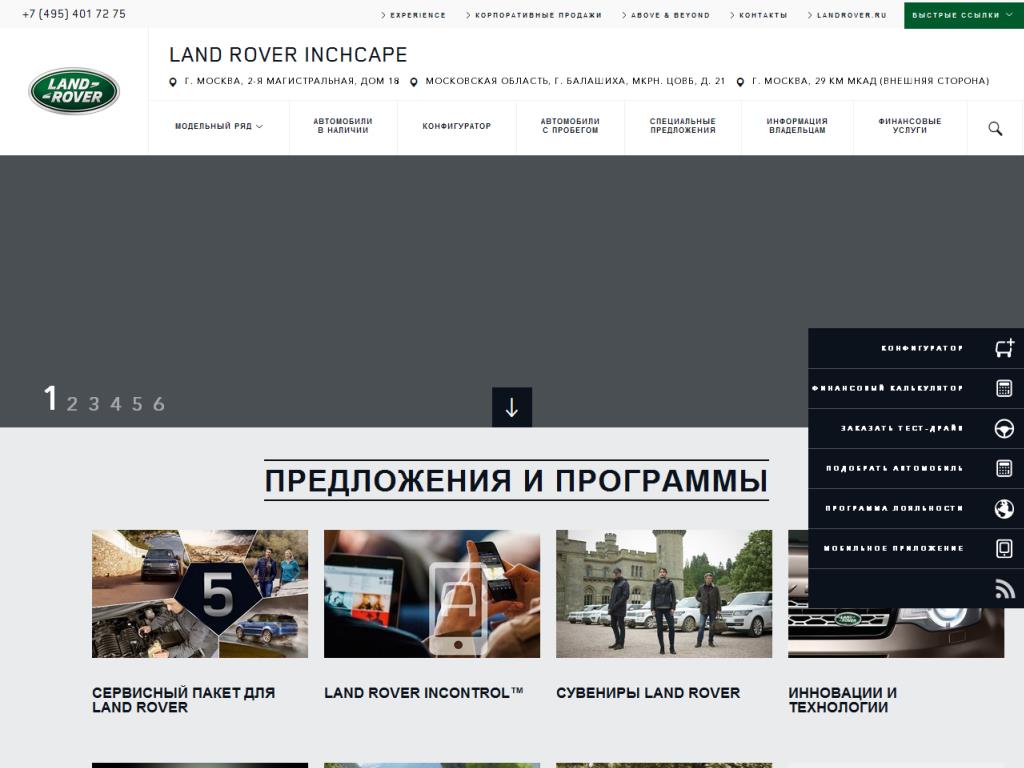Click the steering wheel test-drive icon
The height and width of the screenshot is (768, 1024).
coord(1004,428)
